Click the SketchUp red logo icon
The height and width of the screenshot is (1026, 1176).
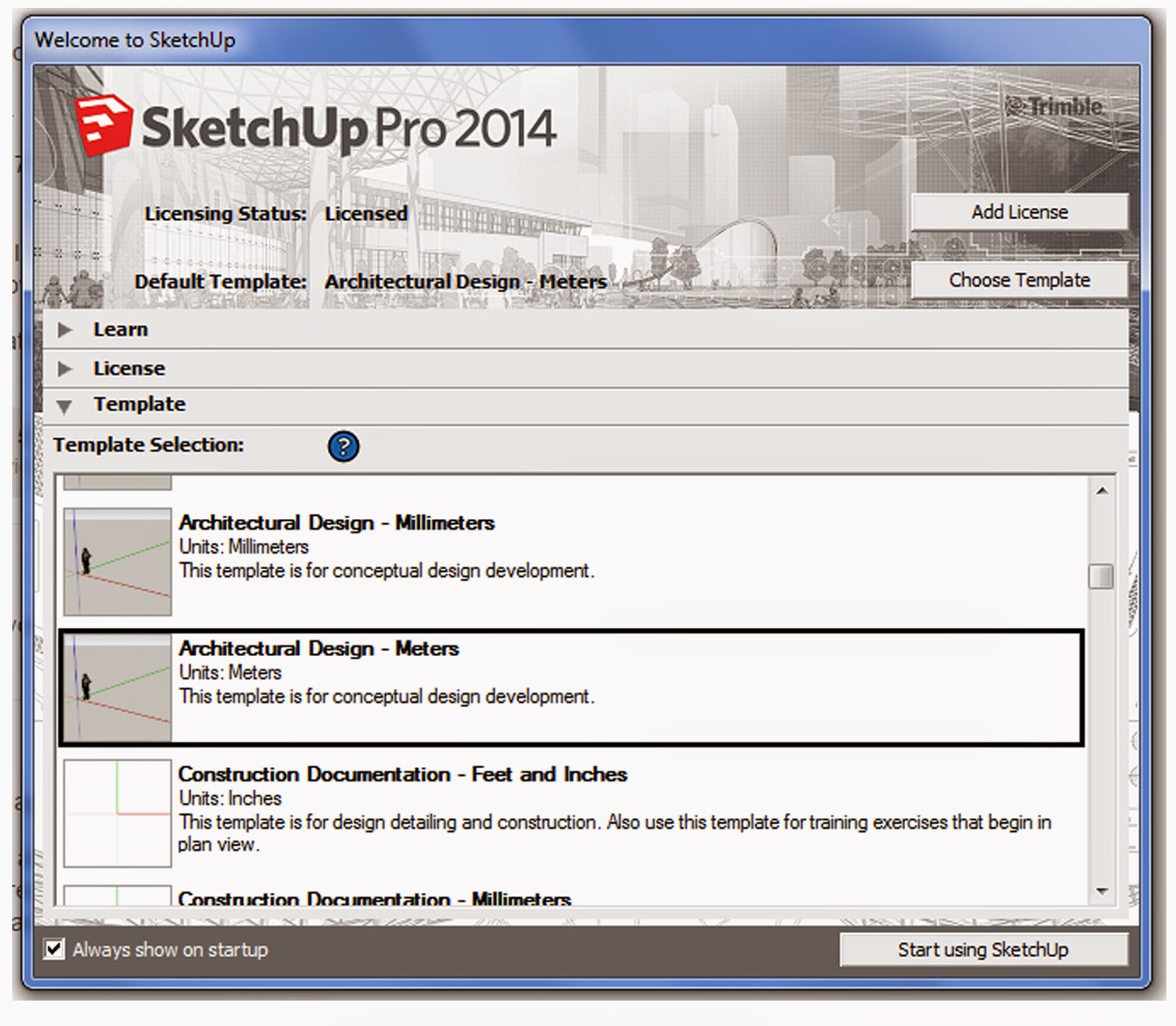(x=103, y=125)
